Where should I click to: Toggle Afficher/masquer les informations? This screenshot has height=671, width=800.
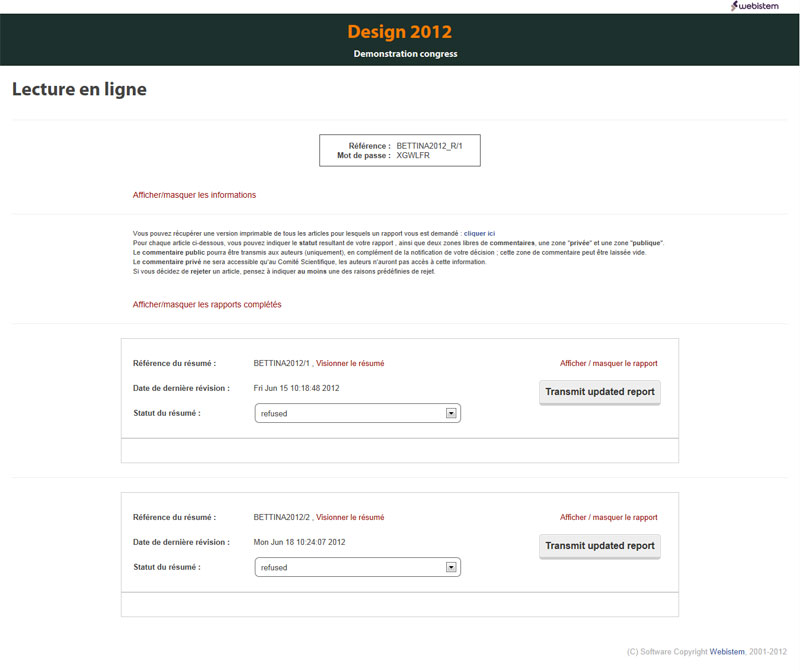coord(194,195)
